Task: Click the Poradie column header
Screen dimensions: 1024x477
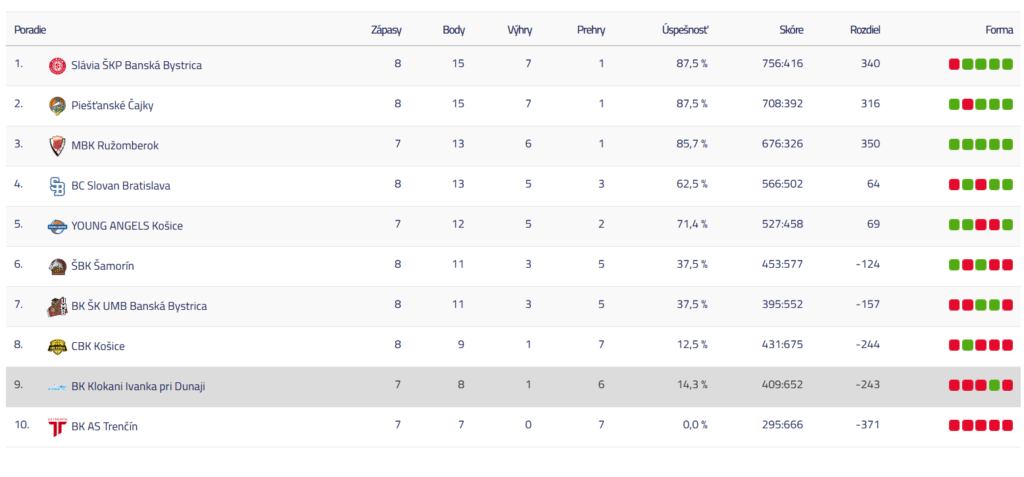Action: 30,30
